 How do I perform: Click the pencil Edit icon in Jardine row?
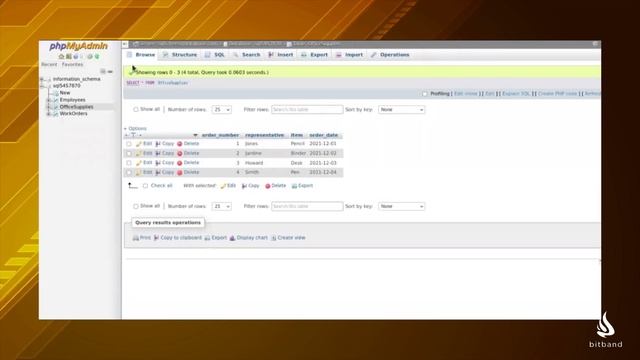click(139, 153)
